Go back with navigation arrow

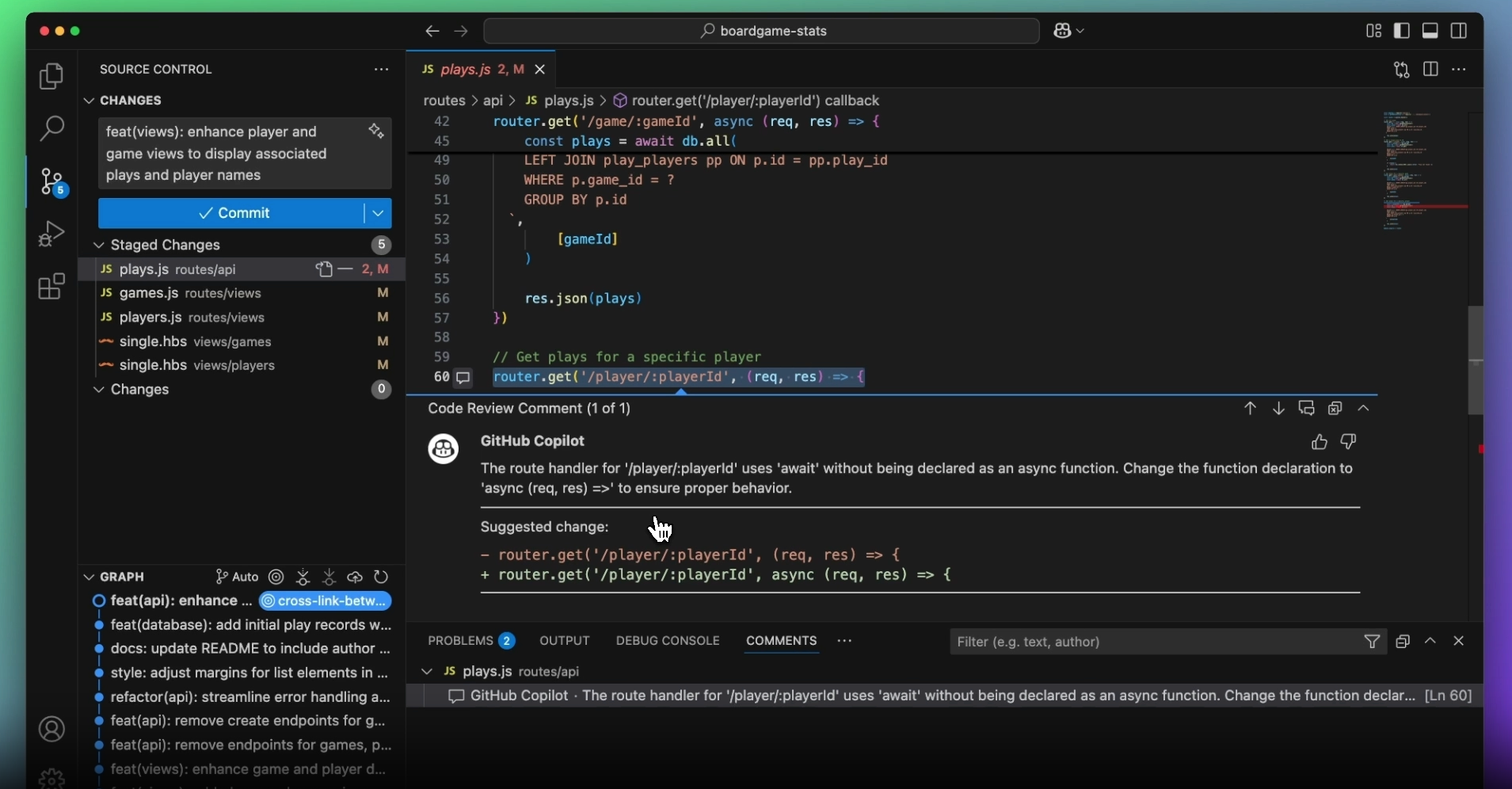click(x=432, y=32)
